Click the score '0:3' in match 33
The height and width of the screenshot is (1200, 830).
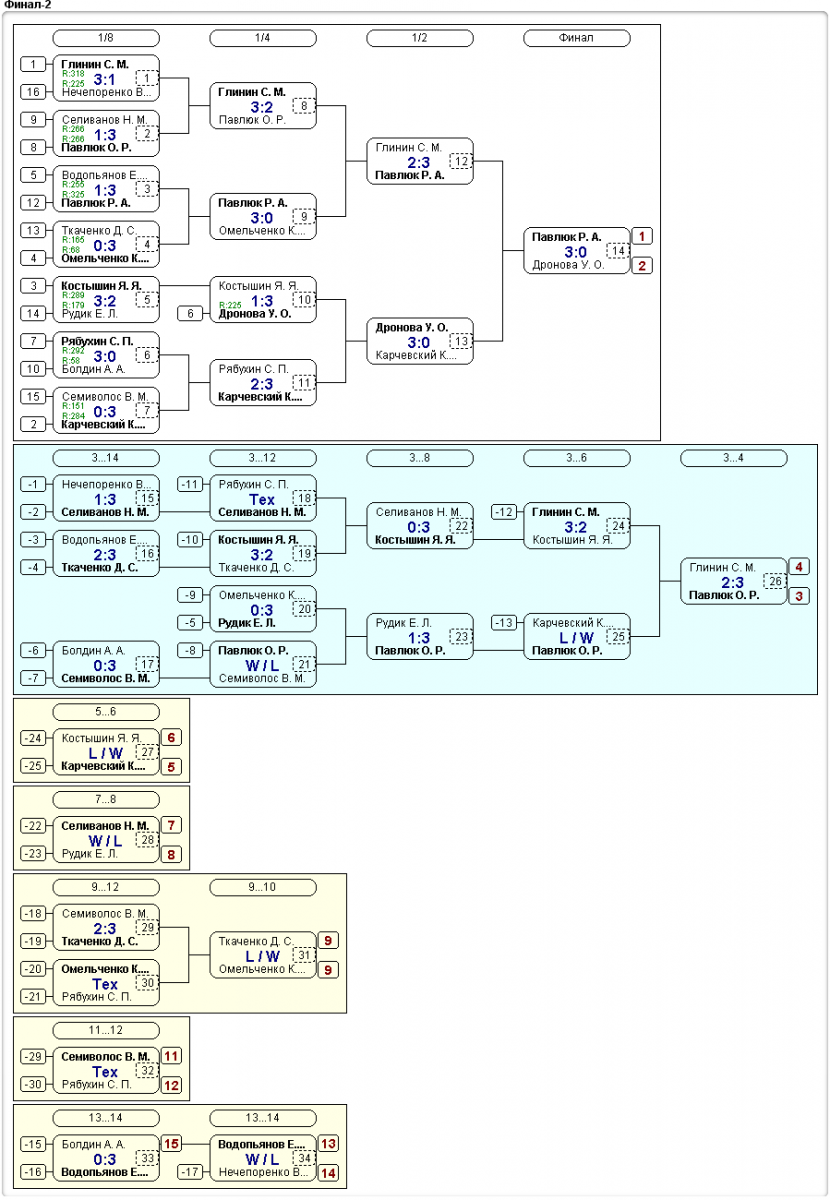click(x=105, y=1158)
